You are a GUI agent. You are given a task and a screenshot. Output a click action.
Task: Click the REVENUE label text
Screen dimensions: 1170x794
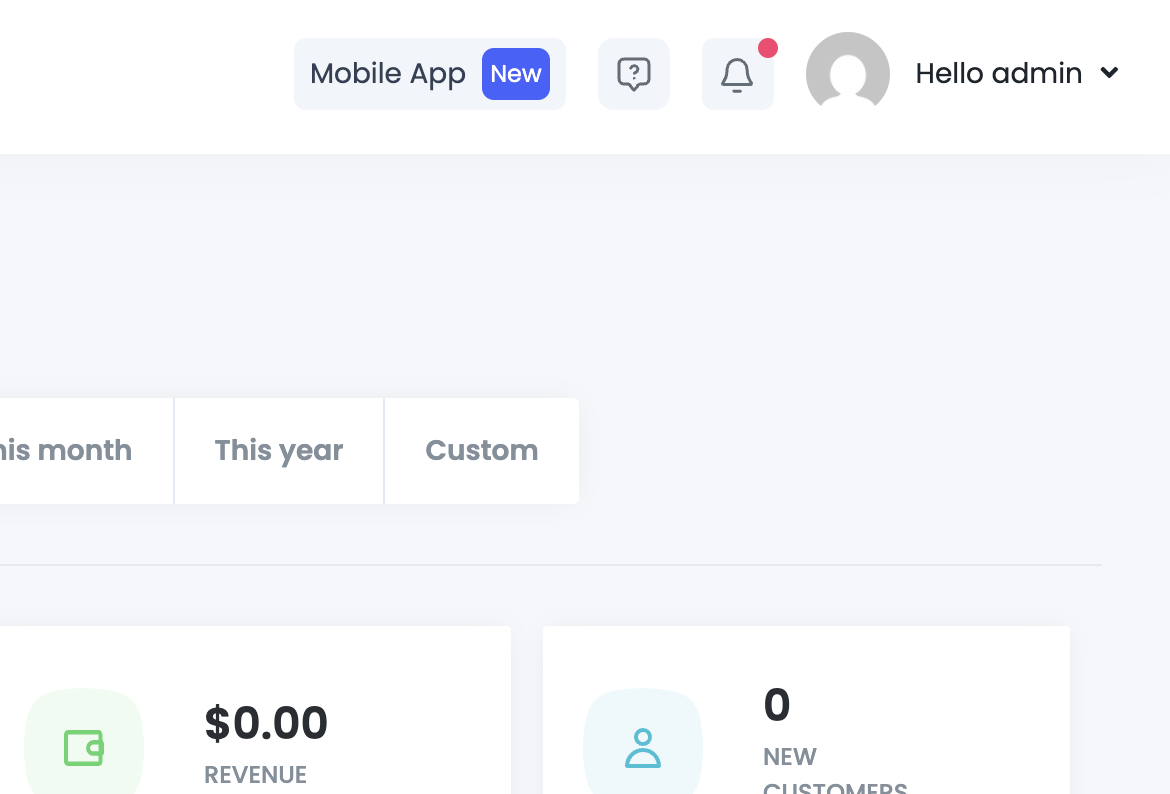pyautogui.click(x=255, y=775)
